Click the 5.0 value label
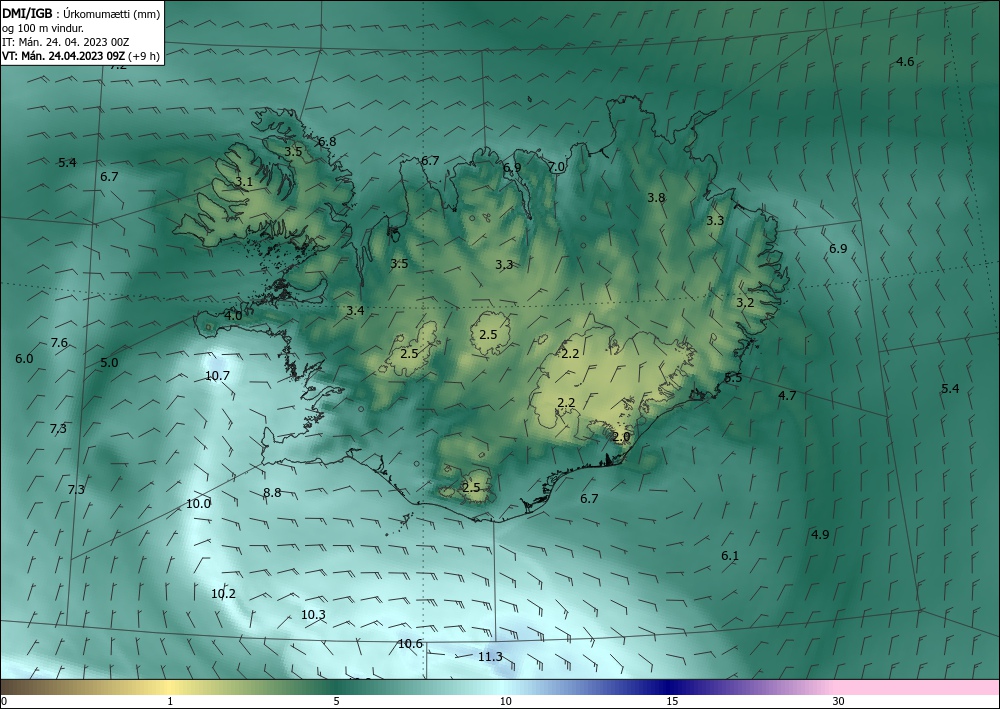Image resolution: width=1000 pixels, height=709 pixels. pyautogui.click(x=109, y=362)
